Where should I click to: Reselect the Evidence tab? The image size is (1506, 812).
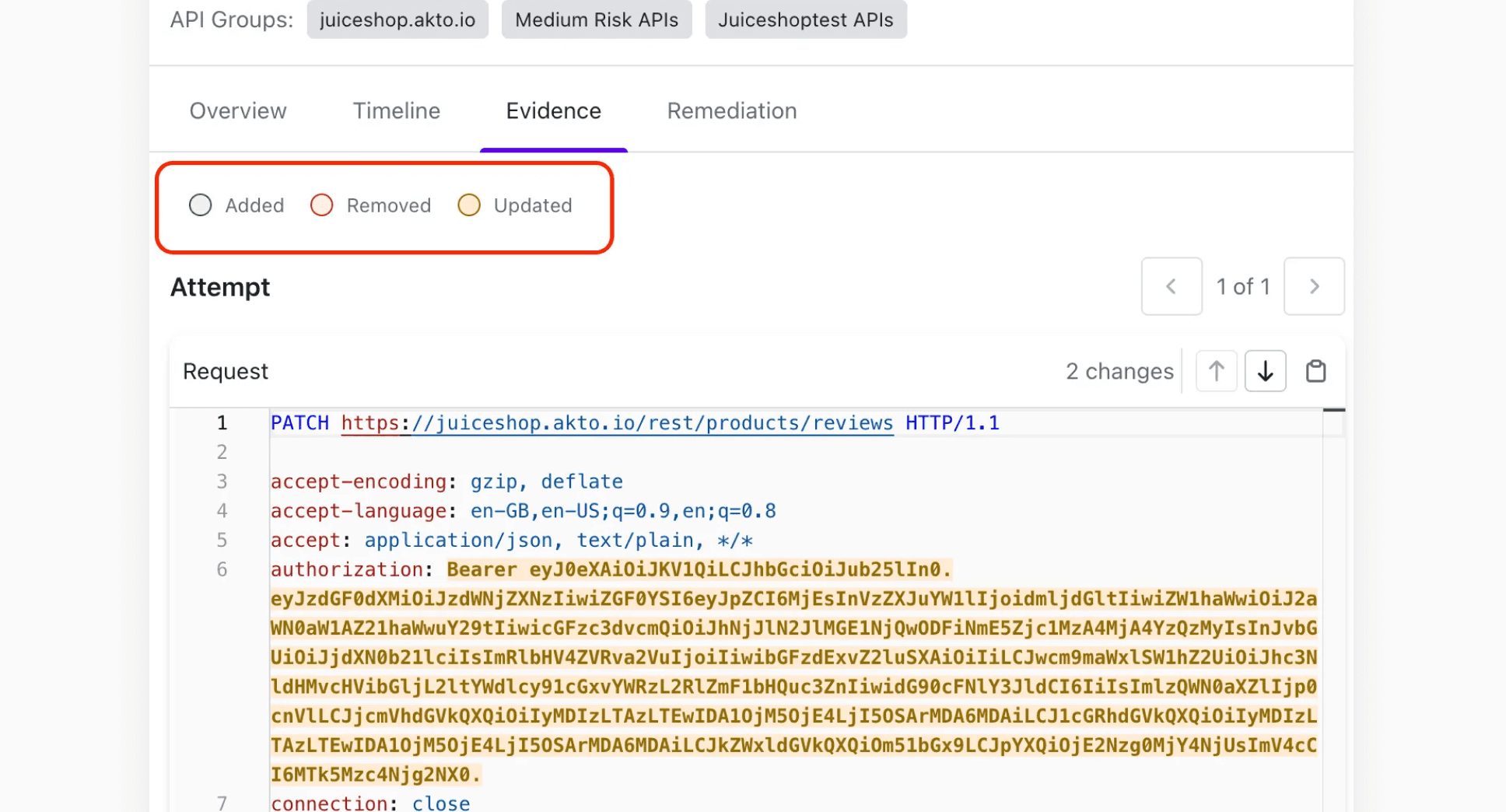(553, 110)
